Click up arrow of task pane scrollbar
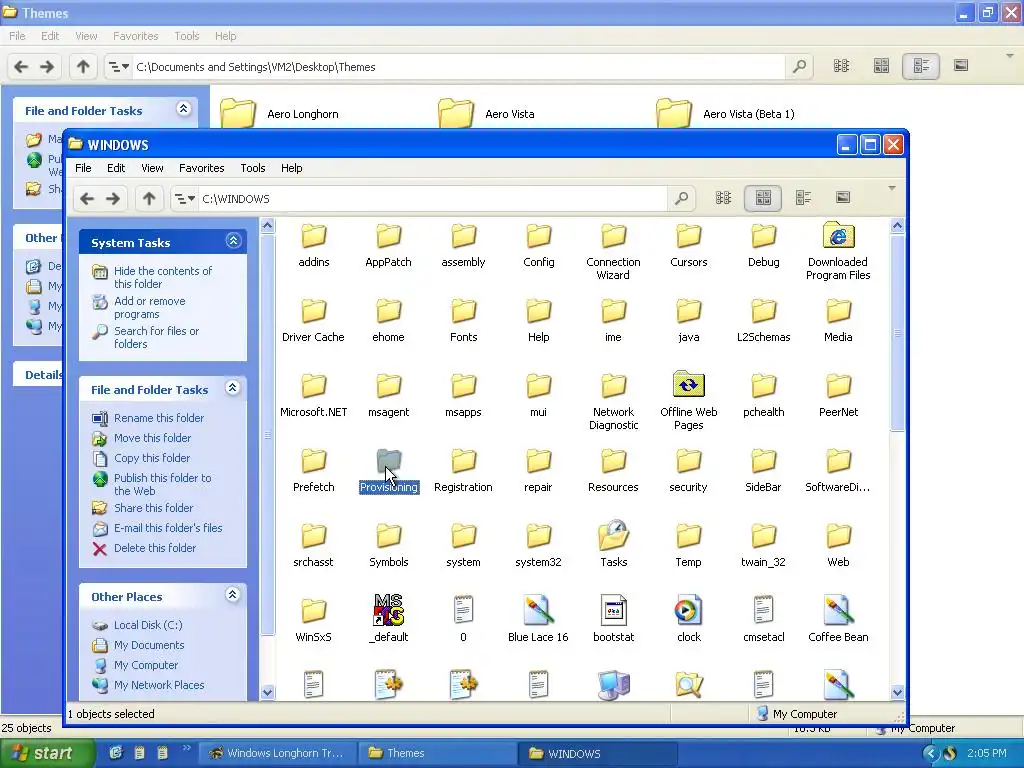Screen dimensions: 1024x768 coord(267,226)
